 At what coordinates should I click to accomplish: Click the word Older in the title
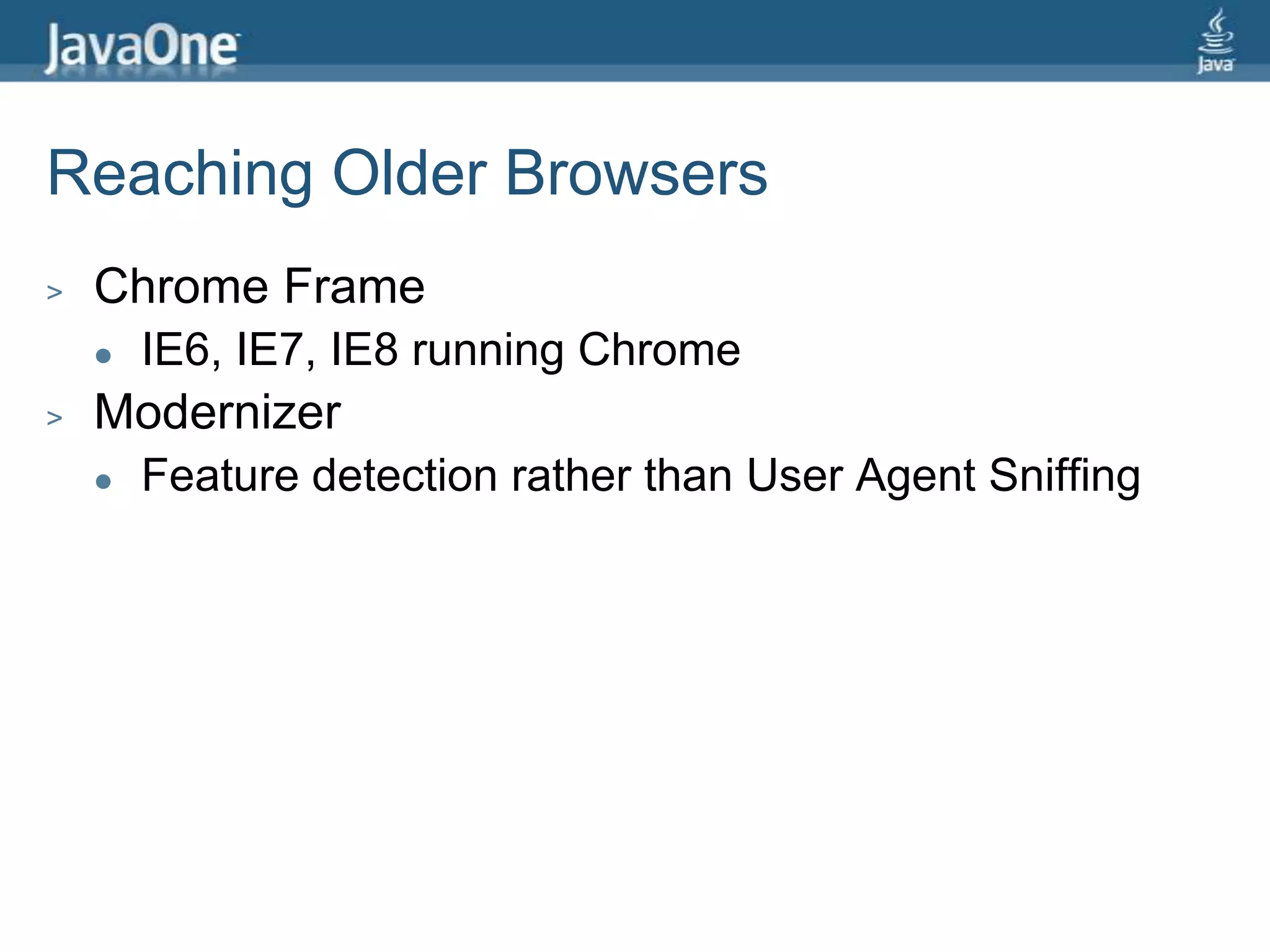(x=409, y=174)
